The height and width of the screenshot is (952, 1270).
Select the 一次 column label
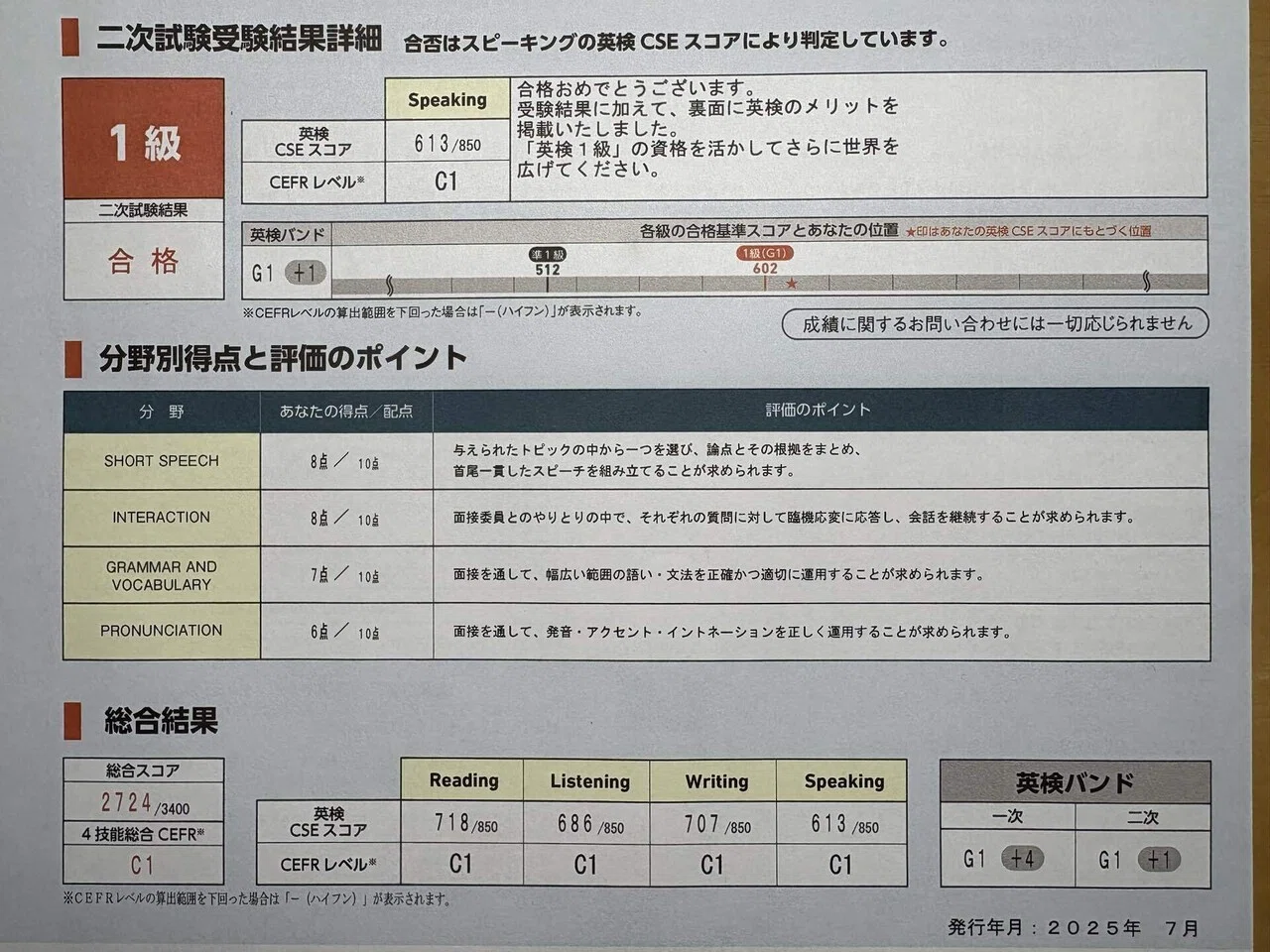click(1007, 816)
